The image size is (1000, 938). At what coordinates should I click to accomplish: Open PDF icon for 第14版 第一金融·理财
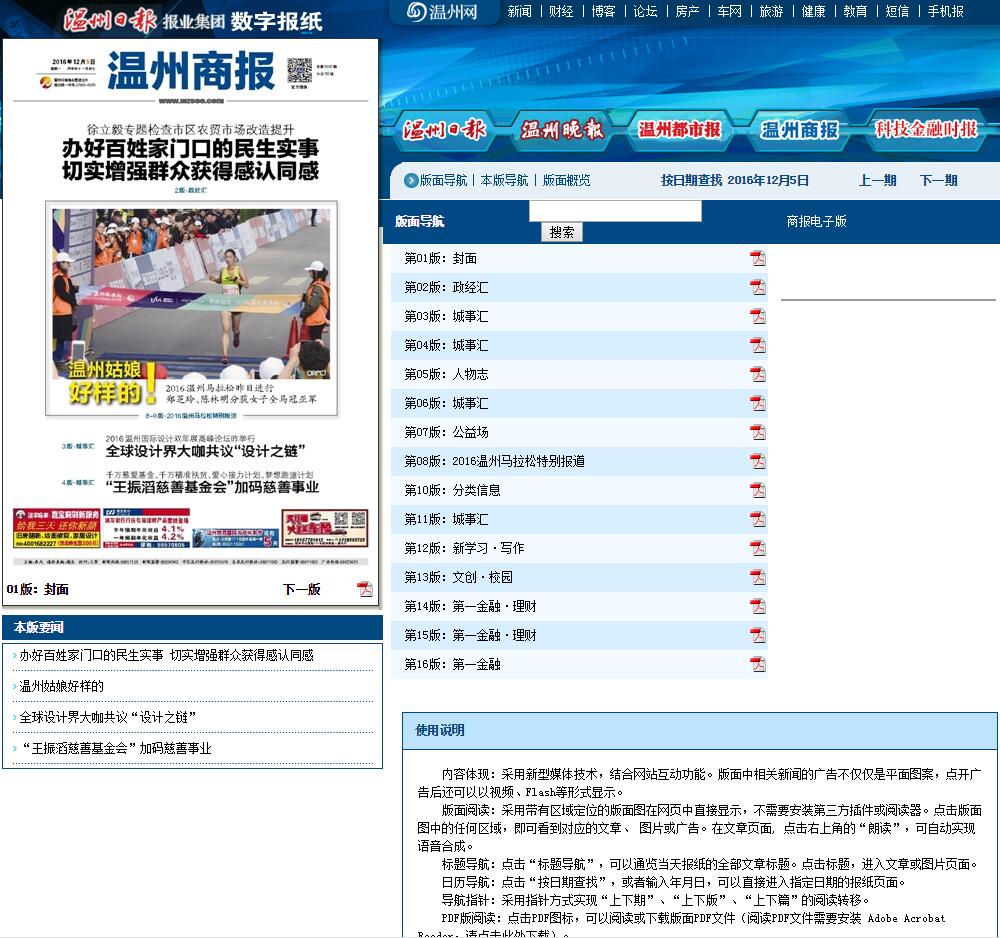tap(758, 606)
